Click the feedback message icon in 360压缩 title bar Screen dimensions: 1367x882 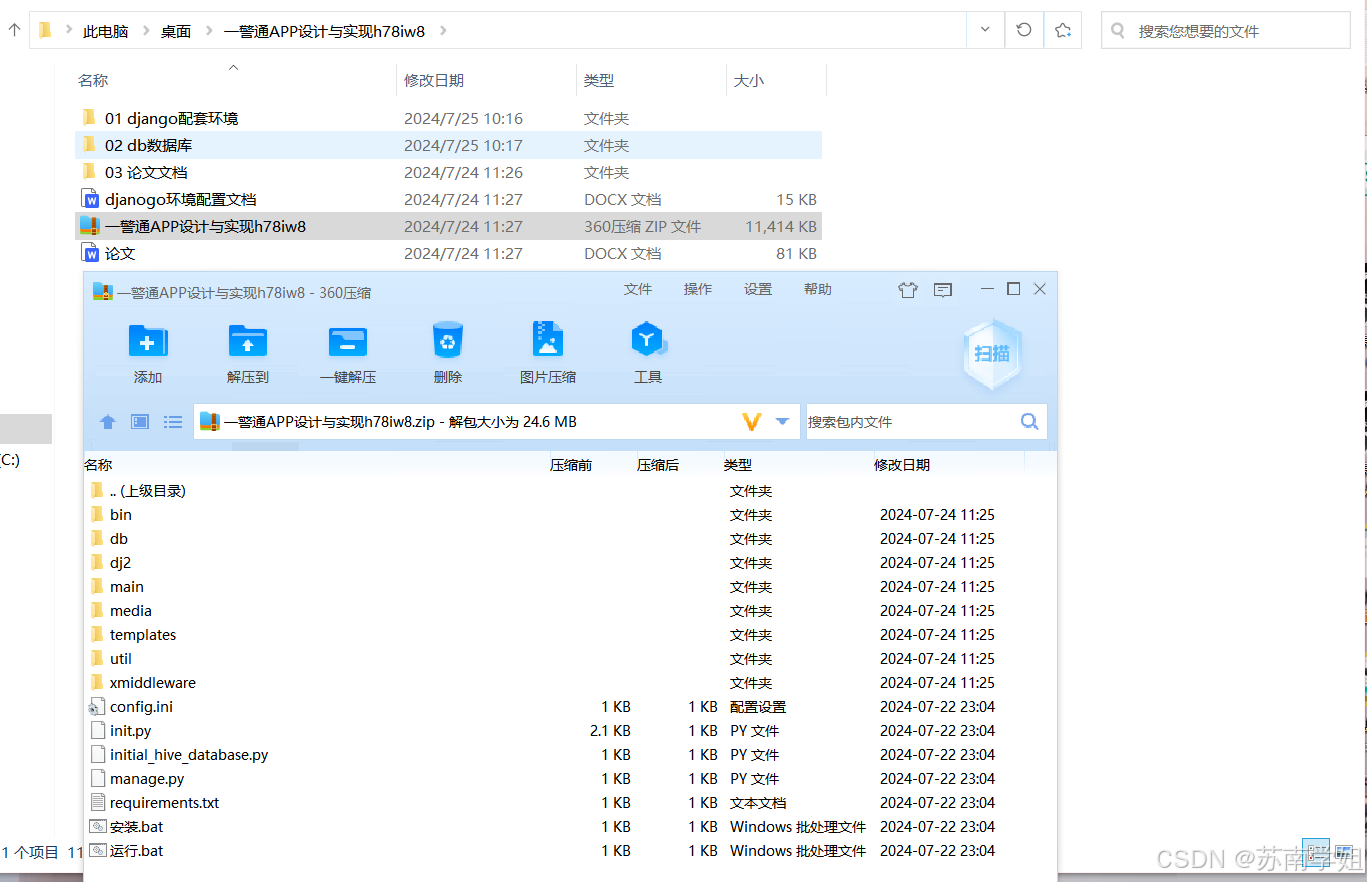pos(942,290)
